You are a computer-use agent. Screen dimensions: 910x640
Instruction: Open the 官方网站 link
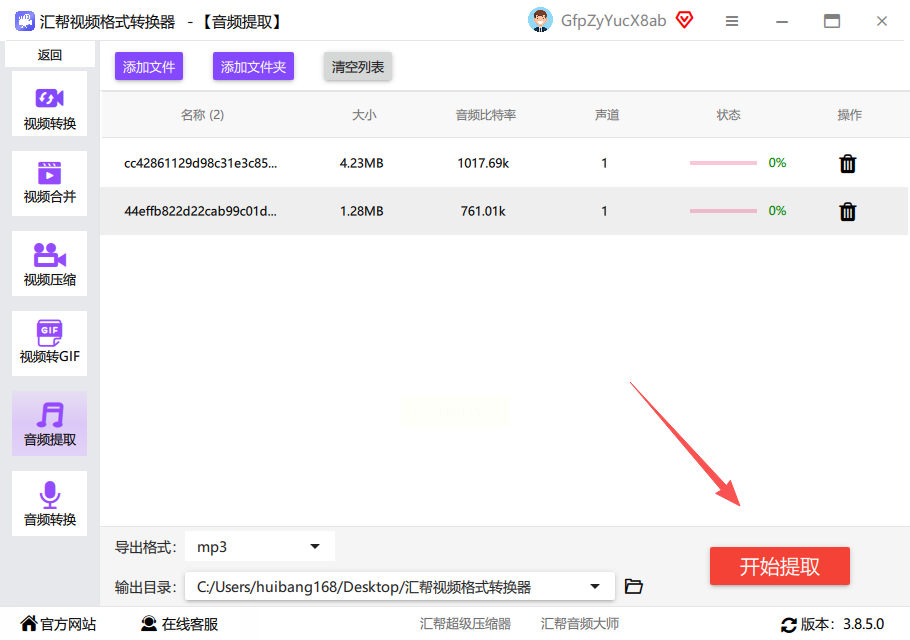[58, 624]
